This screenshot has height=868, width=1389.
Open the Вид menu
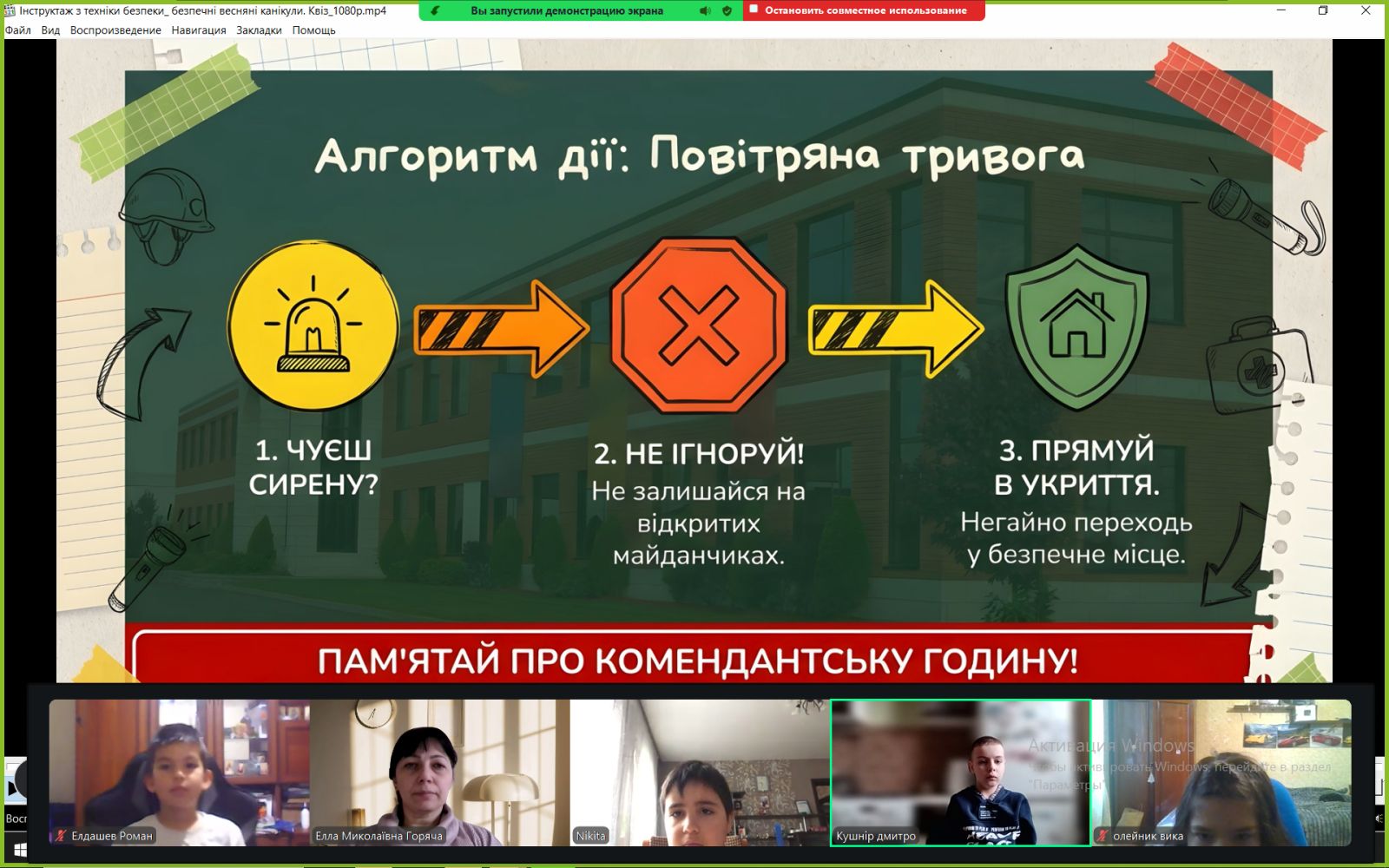50,30
